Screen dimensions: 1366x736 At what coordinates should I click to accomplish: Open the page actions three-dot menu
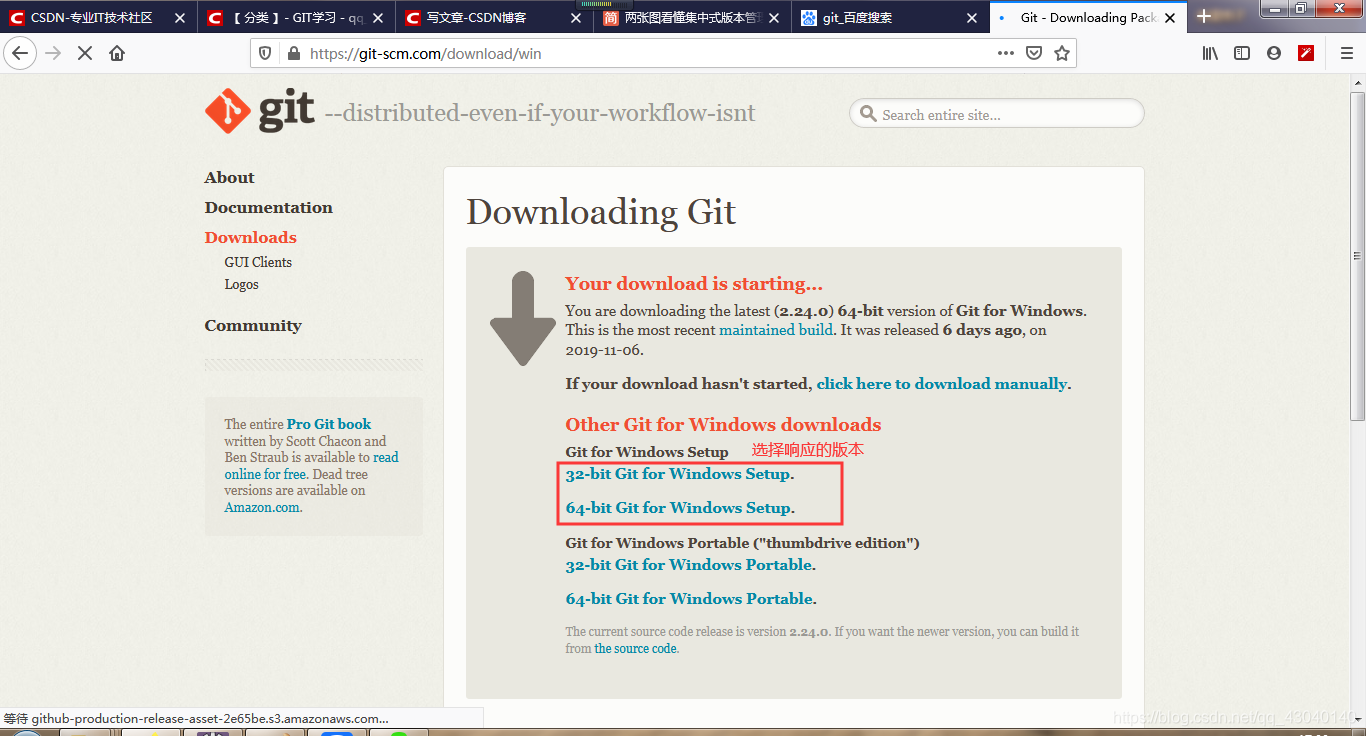[x=1006, y=53]
